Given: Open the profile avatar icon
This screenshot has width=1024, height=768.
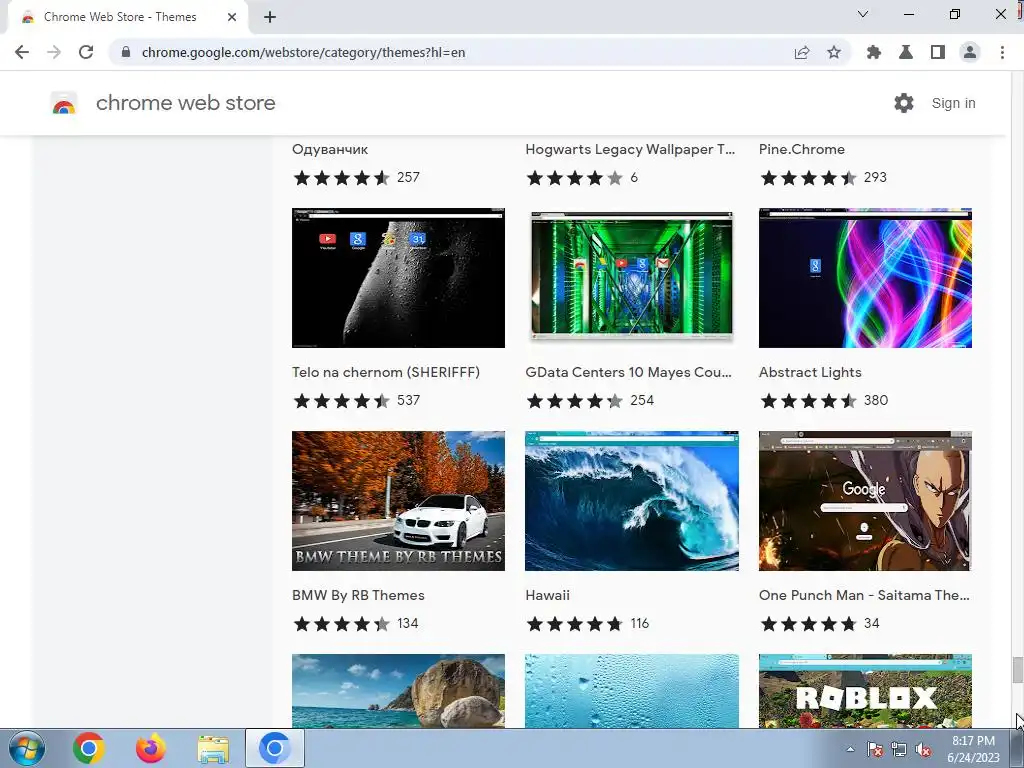Looking at the screenshot, I should (970, 52).
